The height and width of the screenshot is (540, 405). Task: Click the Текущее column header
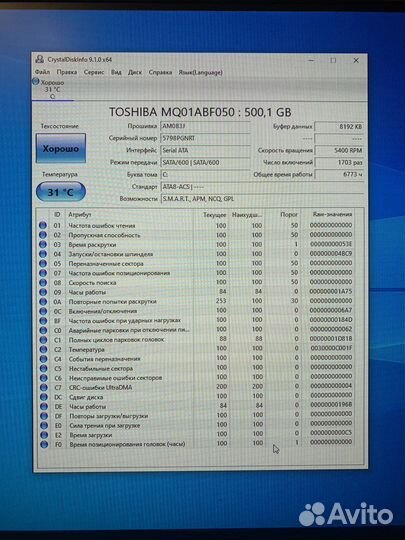tap(215, 215)
